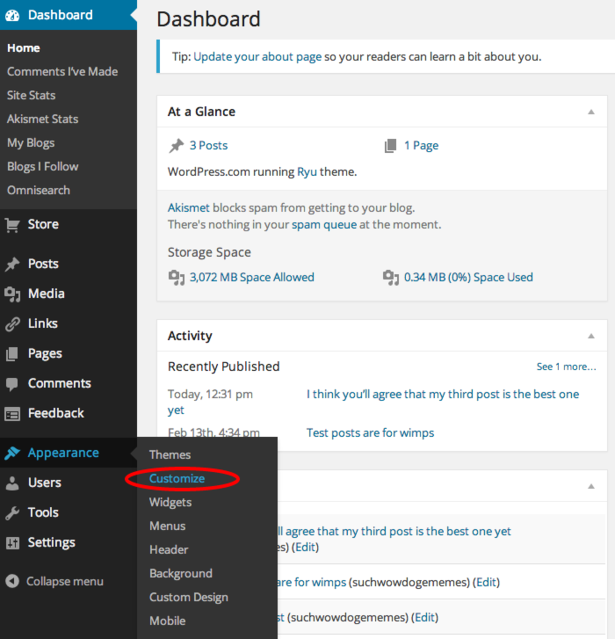Open the Posts menu
The width and height of the screenshot is (615, 639).
click(43, 264)
